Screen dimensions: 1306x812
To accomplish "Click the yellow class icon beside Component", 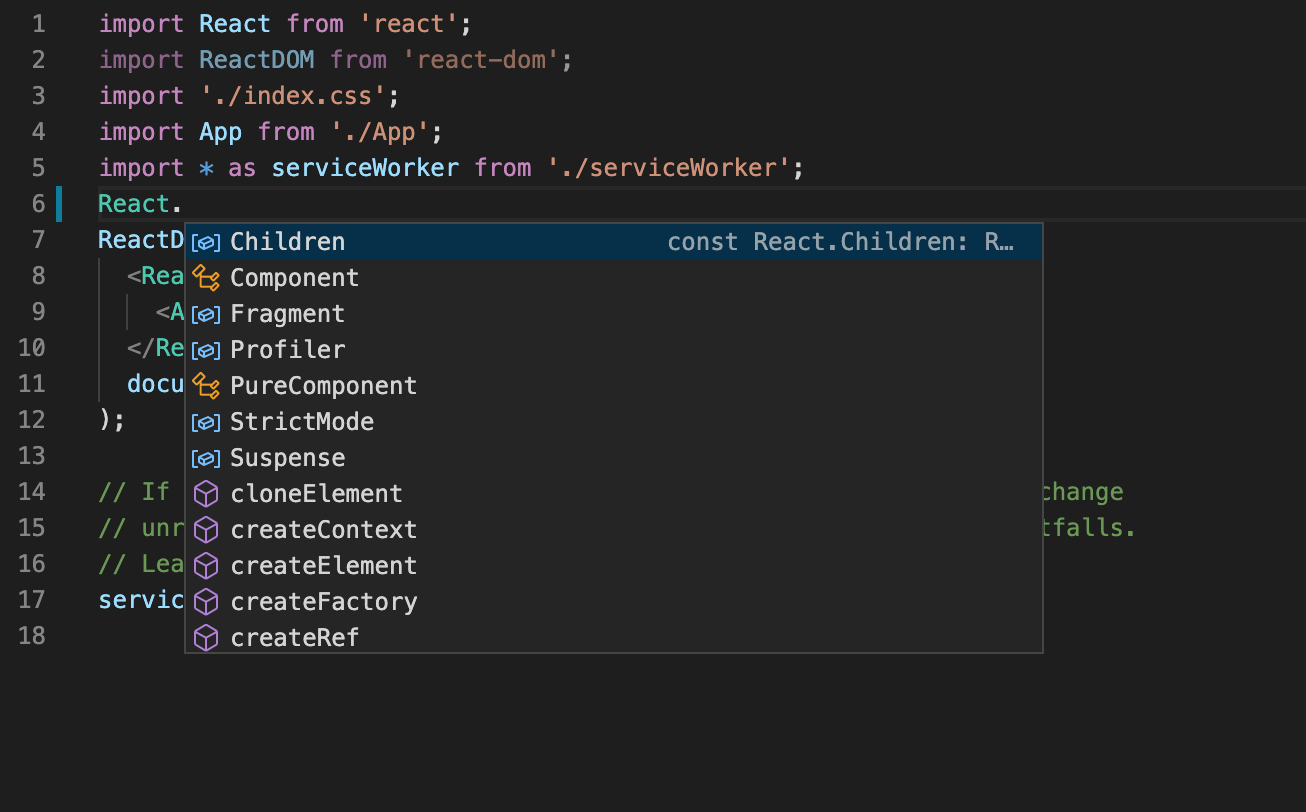I will [206, 277].
